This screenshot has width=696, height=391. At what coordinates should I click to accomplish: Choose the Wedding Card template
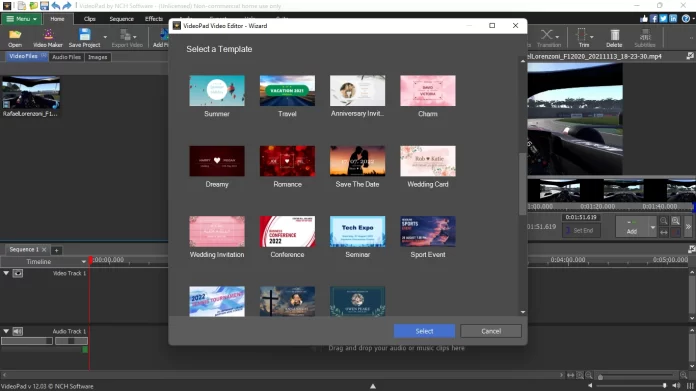point(427,161)
